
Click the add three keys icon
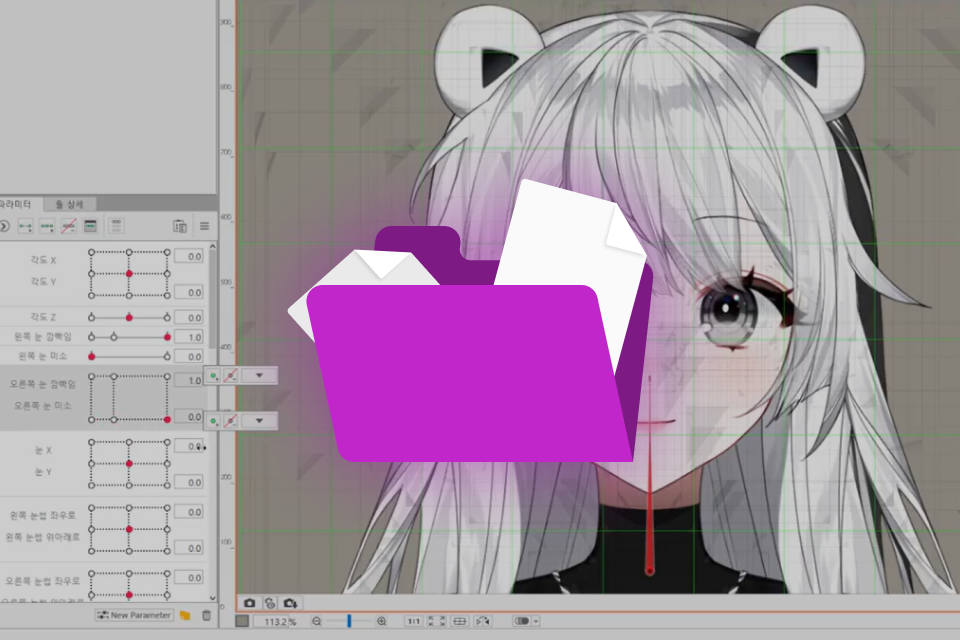point(47,227)
